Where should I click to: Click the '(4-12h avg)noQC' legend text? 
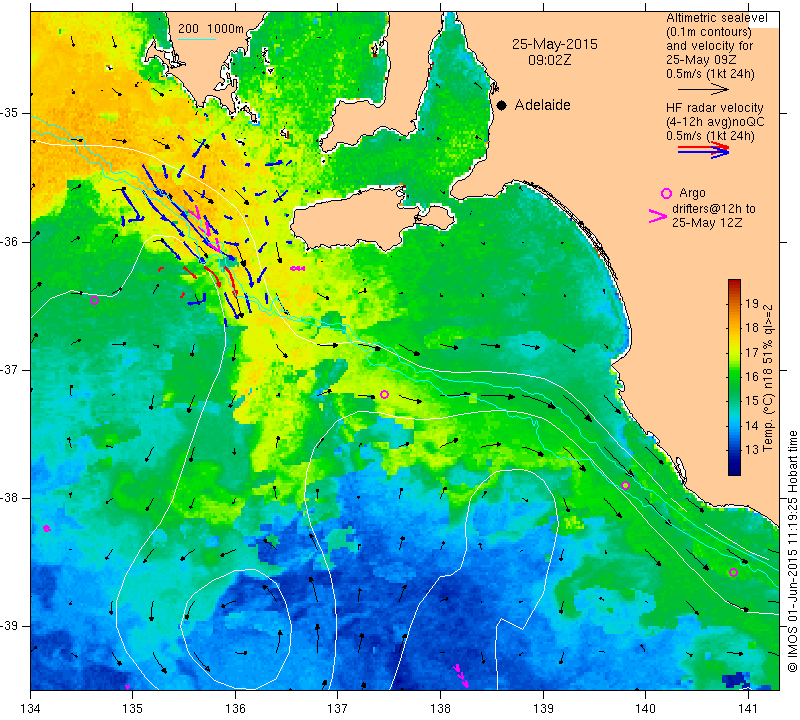click(715, 122)
